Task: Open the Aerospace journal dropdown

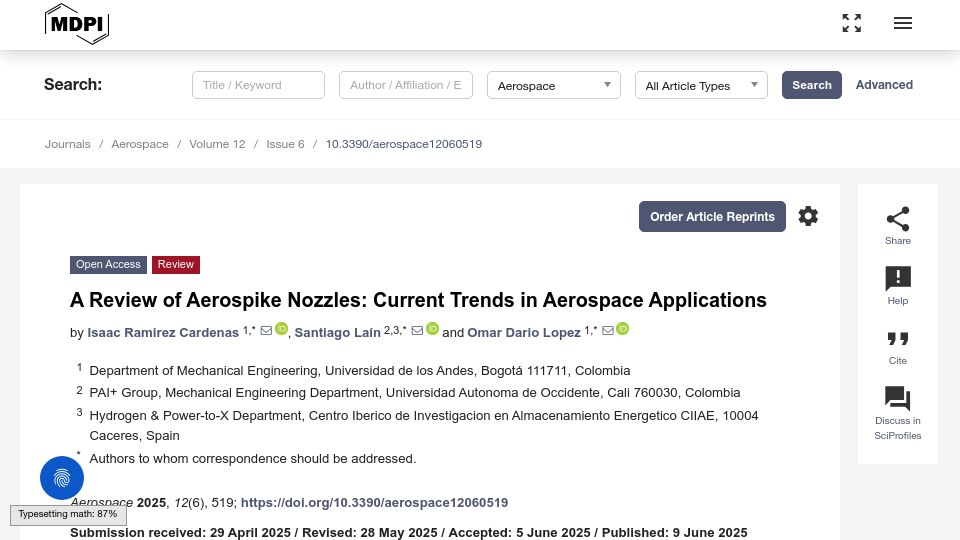Action: (x=554, y=85)
